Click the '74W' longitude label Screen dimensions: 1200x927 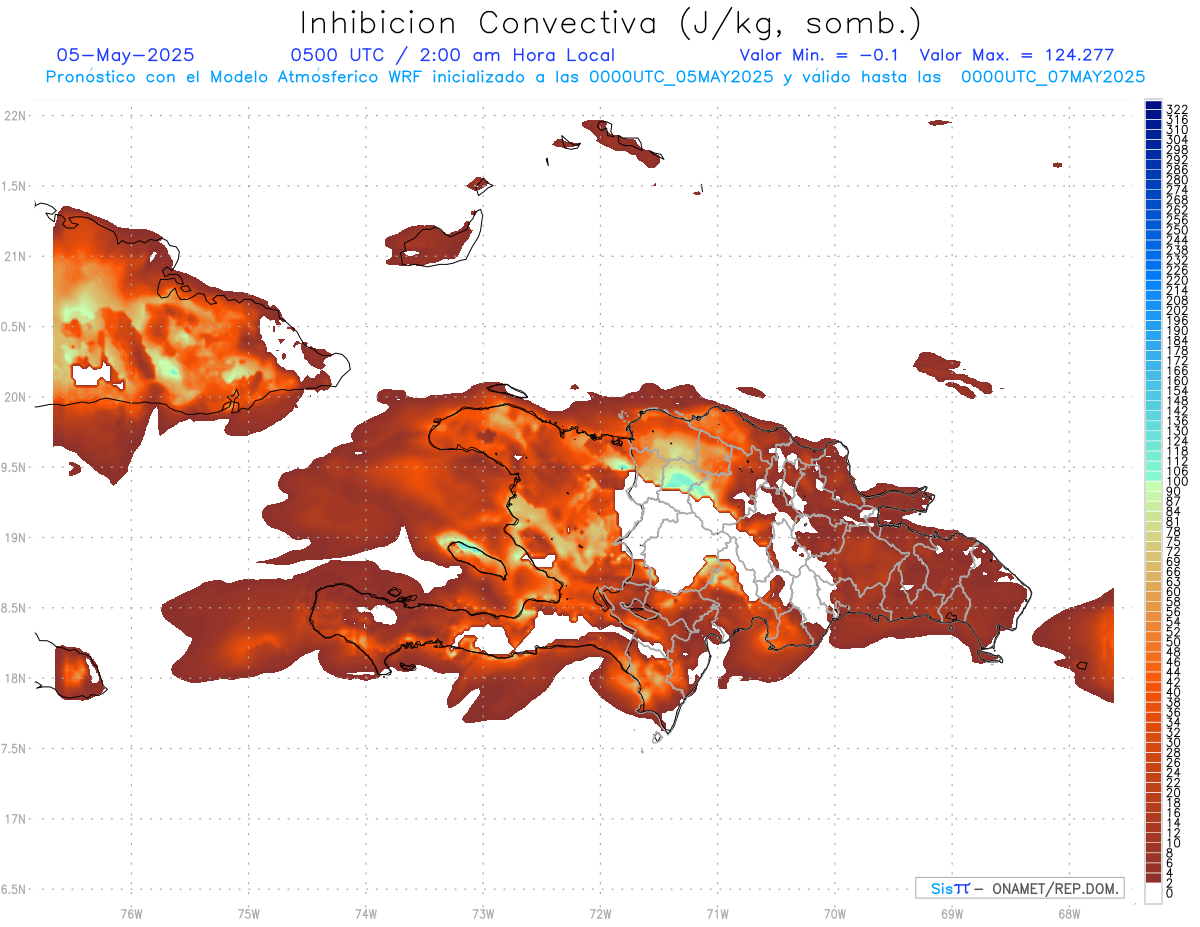click(x=365, y=913)
